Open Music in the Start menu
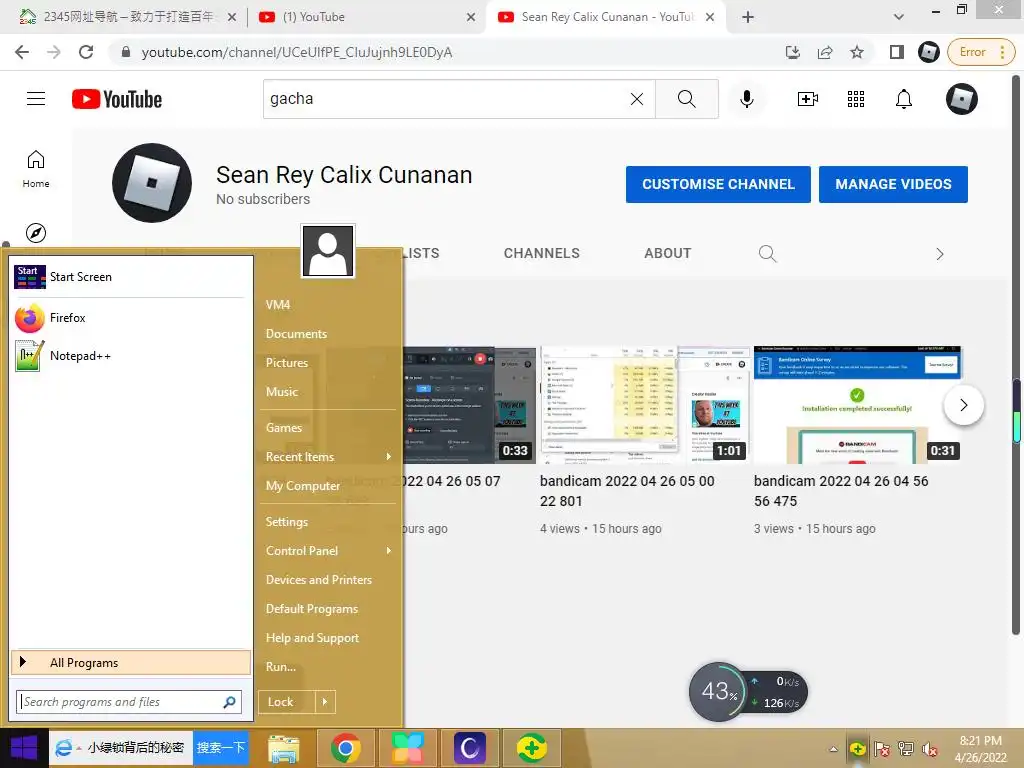 point(281,392)
